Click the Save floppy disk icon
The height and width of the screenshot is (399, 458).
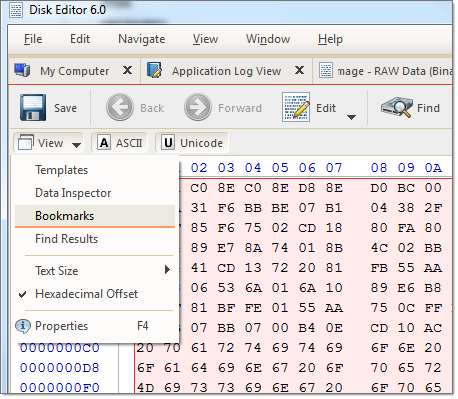point(33,107)
